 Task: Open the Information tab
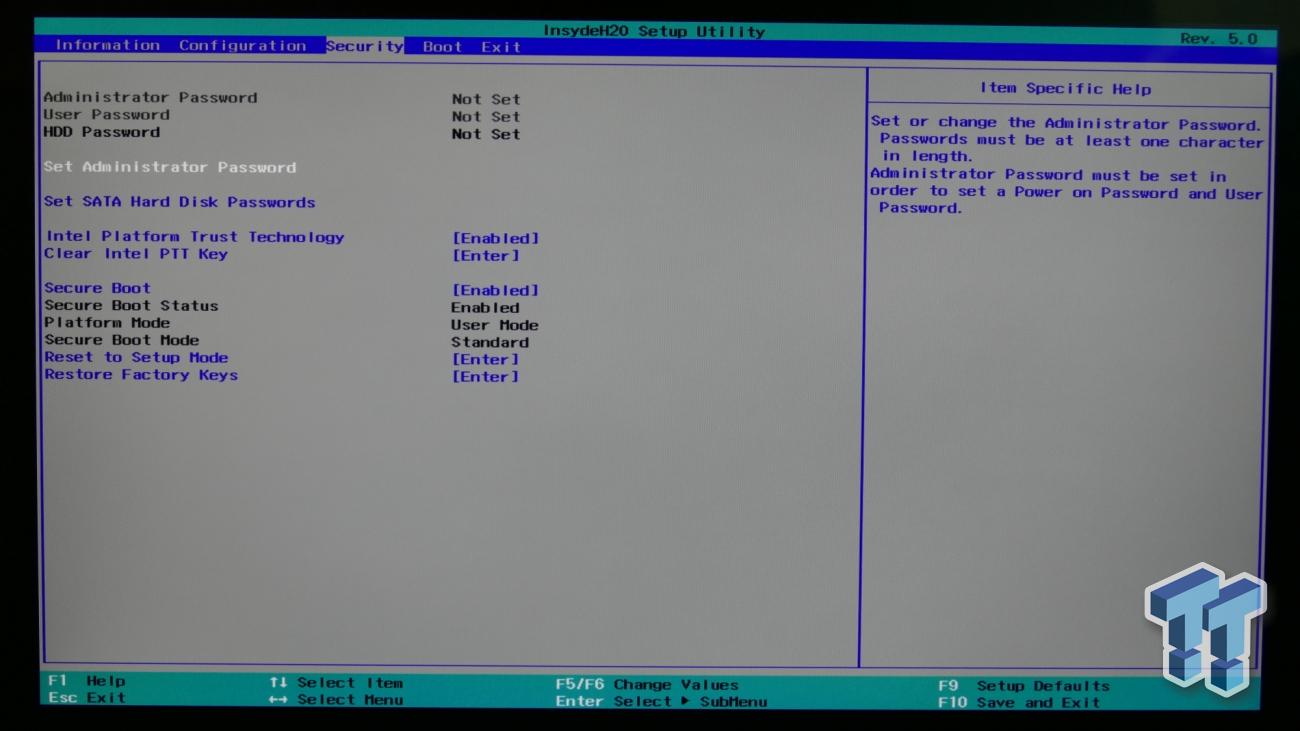[x=107, y=45]
